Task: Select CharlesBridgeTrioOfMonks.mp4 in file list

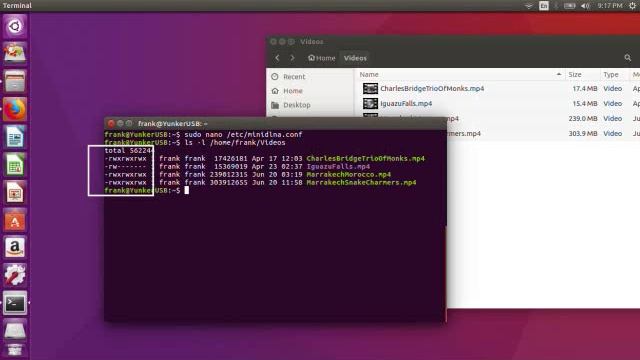Action: pyautogui.click(x=432, y=89)
